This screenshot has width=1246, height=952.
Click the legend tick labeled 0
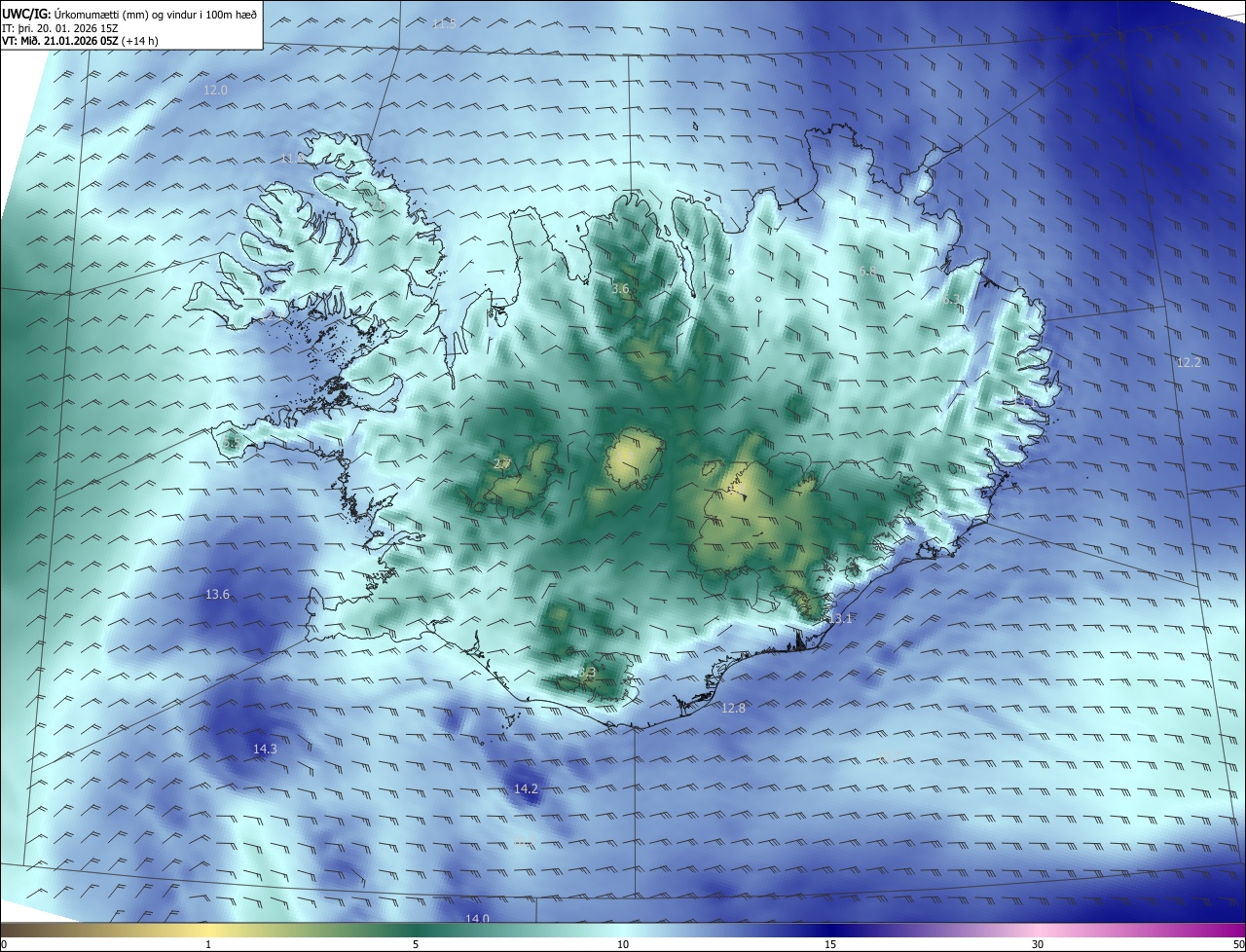4,944
